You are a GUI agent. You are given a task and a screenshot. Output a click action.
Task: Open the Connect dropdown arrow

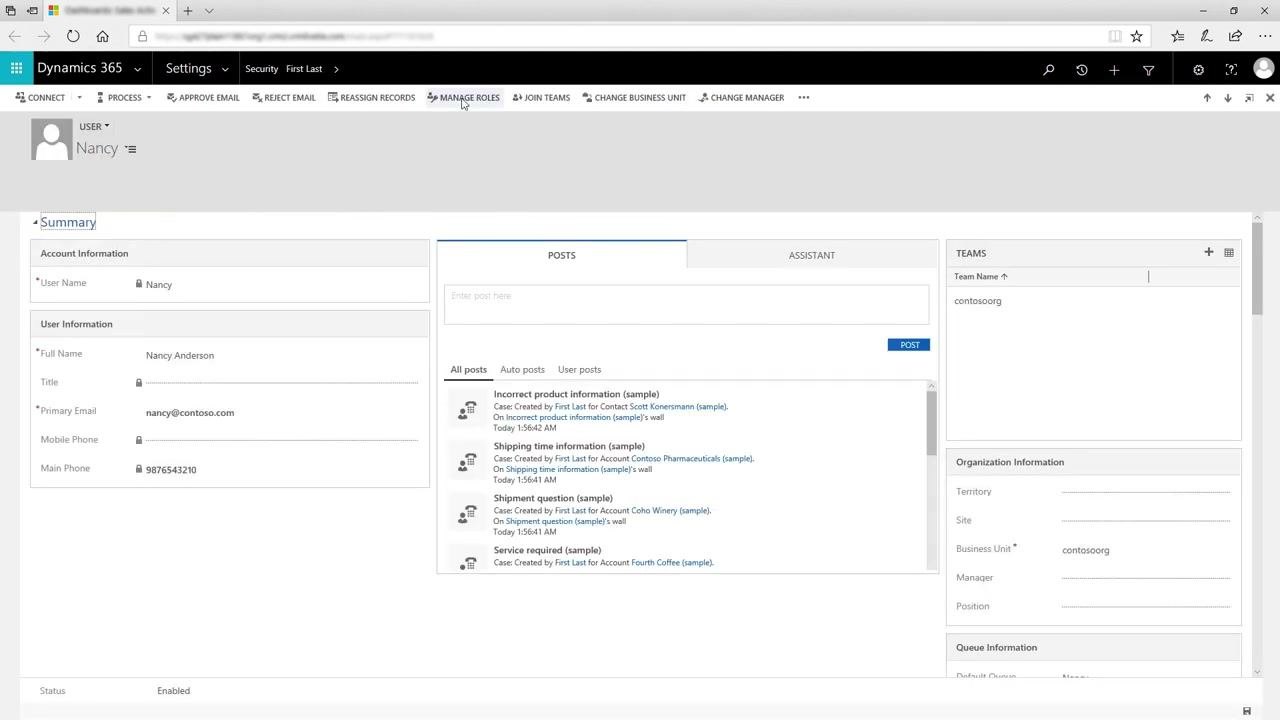click(79, 98)
